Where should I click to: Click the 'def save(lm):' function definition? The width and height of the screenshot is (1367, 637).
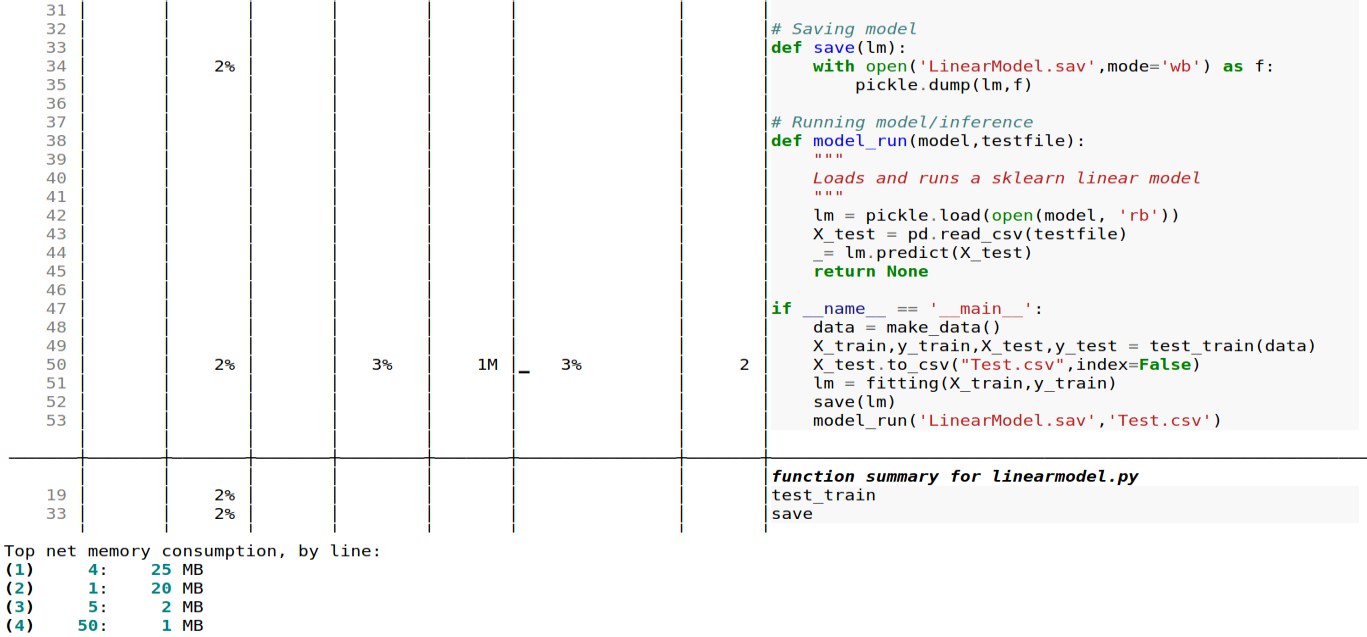point(838,48)
